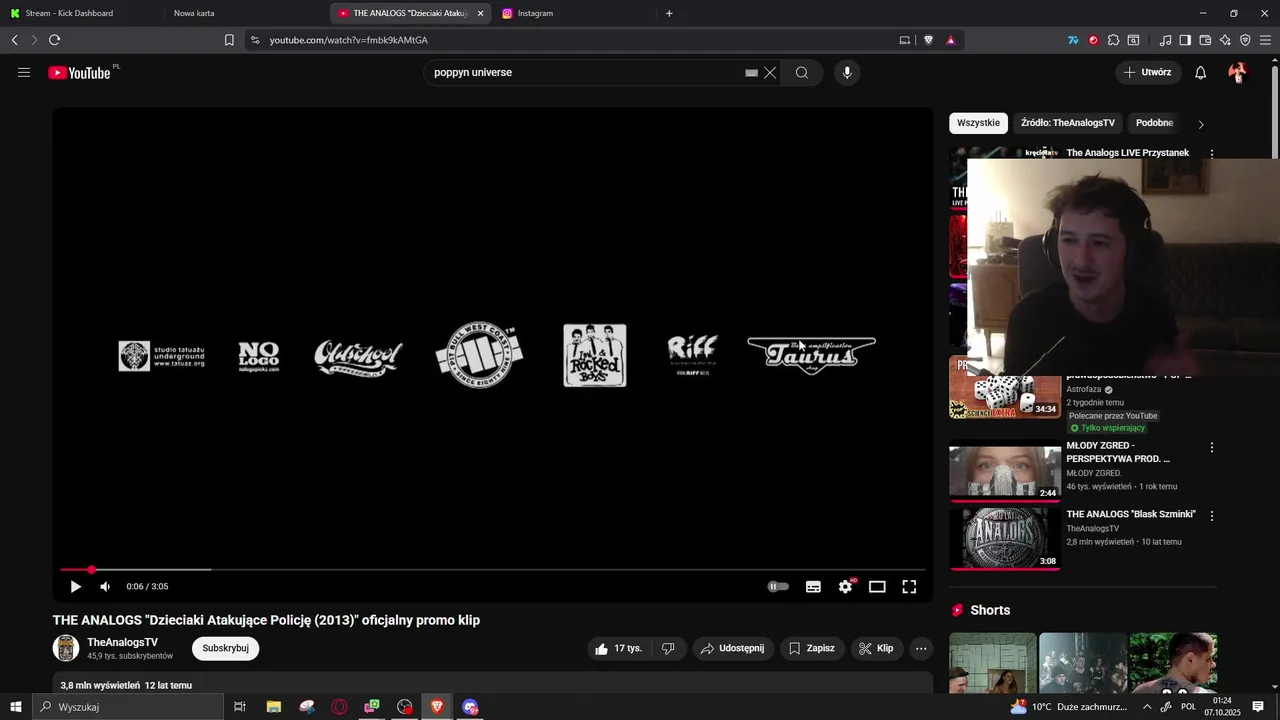This screenshot has width=1280, height=720.
Task: Click the Wyszukaj taskbar search box
Action: pos(128,706)
